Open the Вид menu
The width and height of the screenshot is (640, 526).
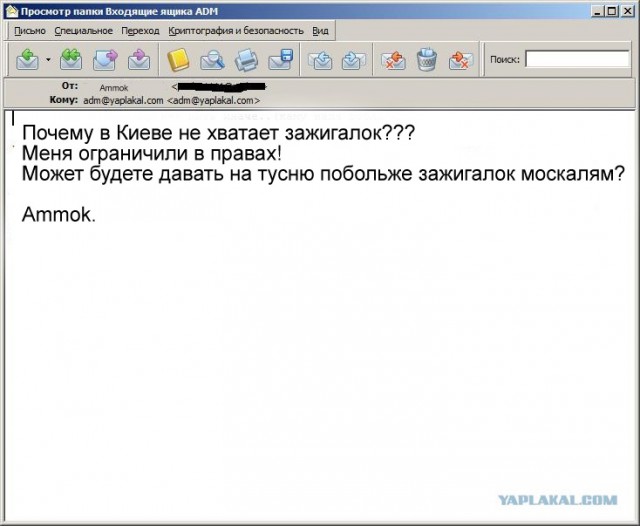320,31
